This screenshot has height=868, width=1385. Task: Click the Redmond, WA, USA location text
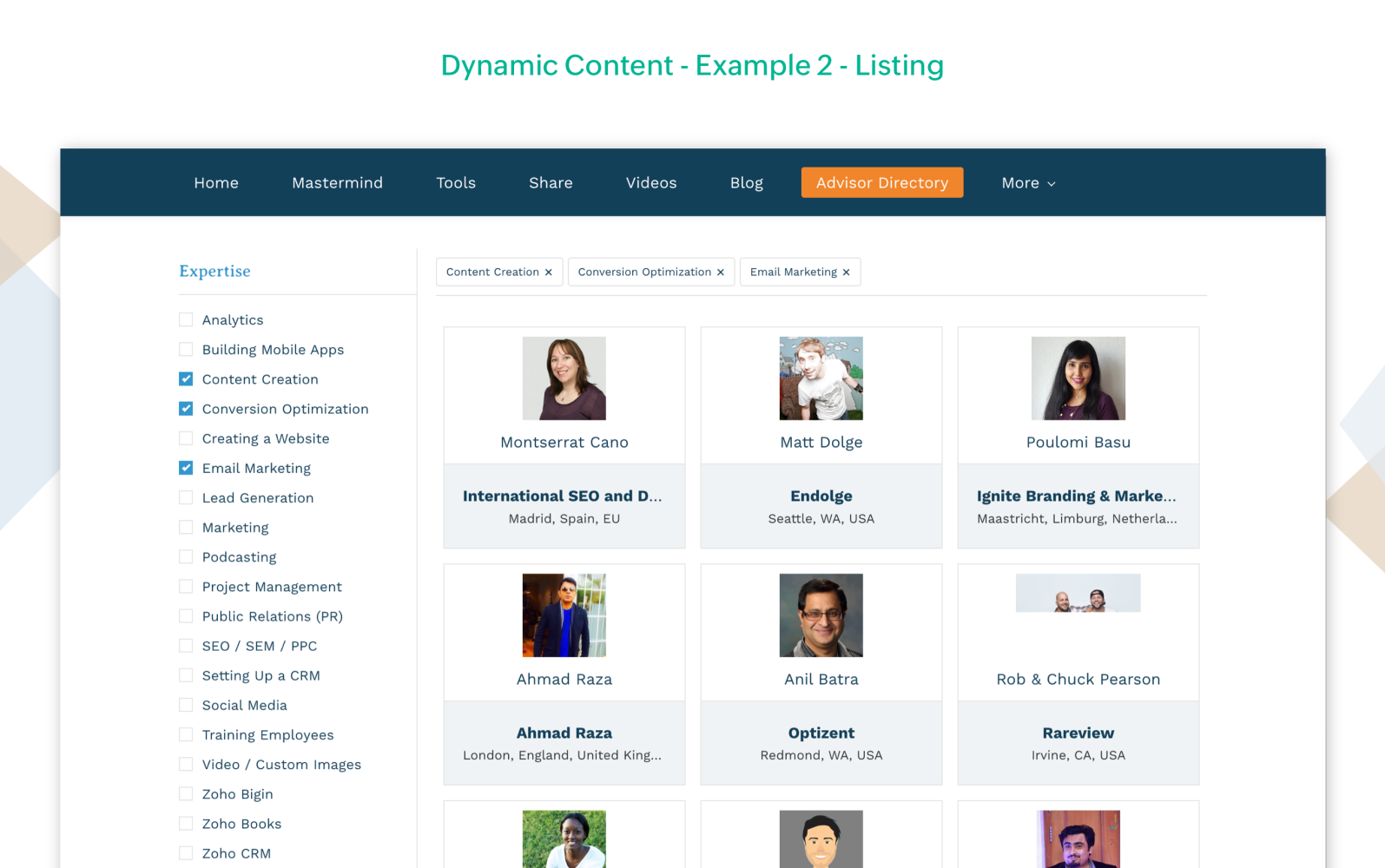pyautogui.click(x=821, y=755)
